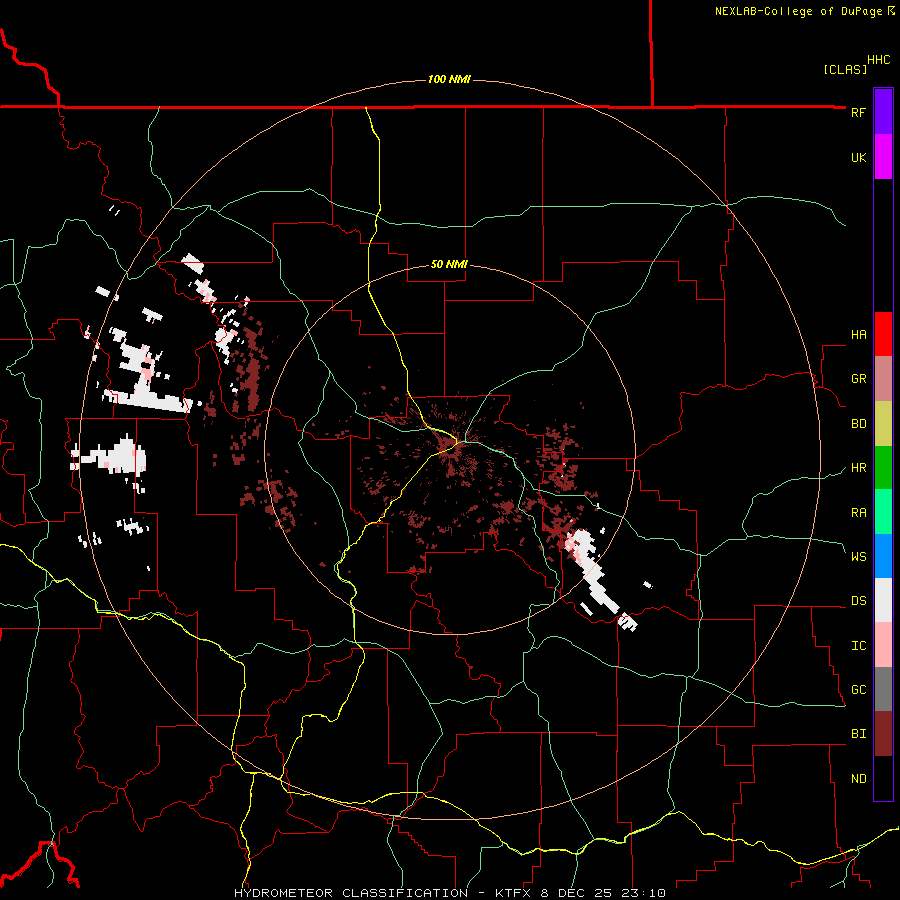Select the BD yellow legend block

tap(883, 423)
